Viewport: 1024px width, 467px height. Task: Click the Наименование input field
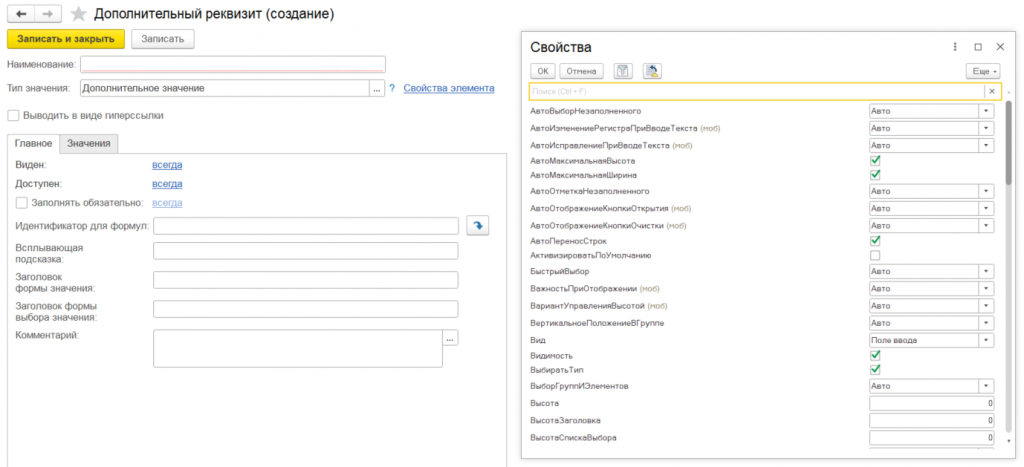tap(232, 64)
